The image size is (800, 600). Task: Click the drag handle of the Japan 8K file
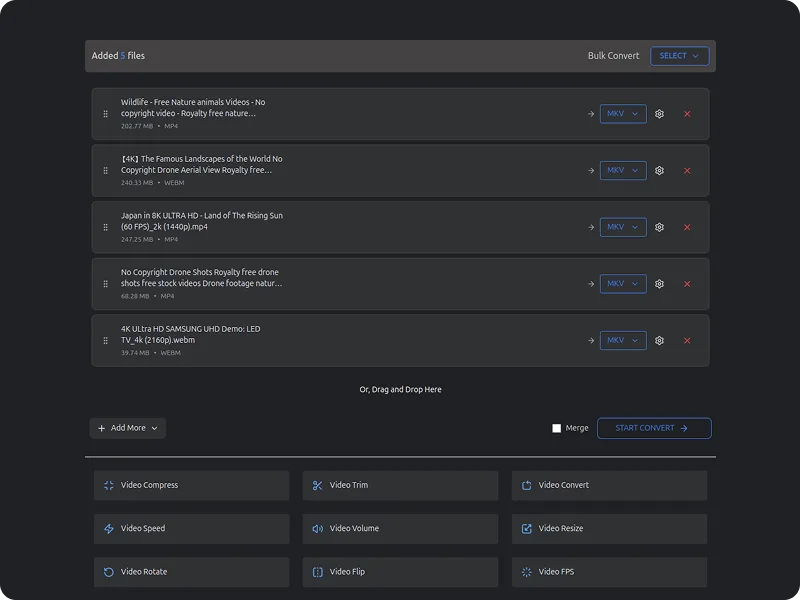(105, 227)
